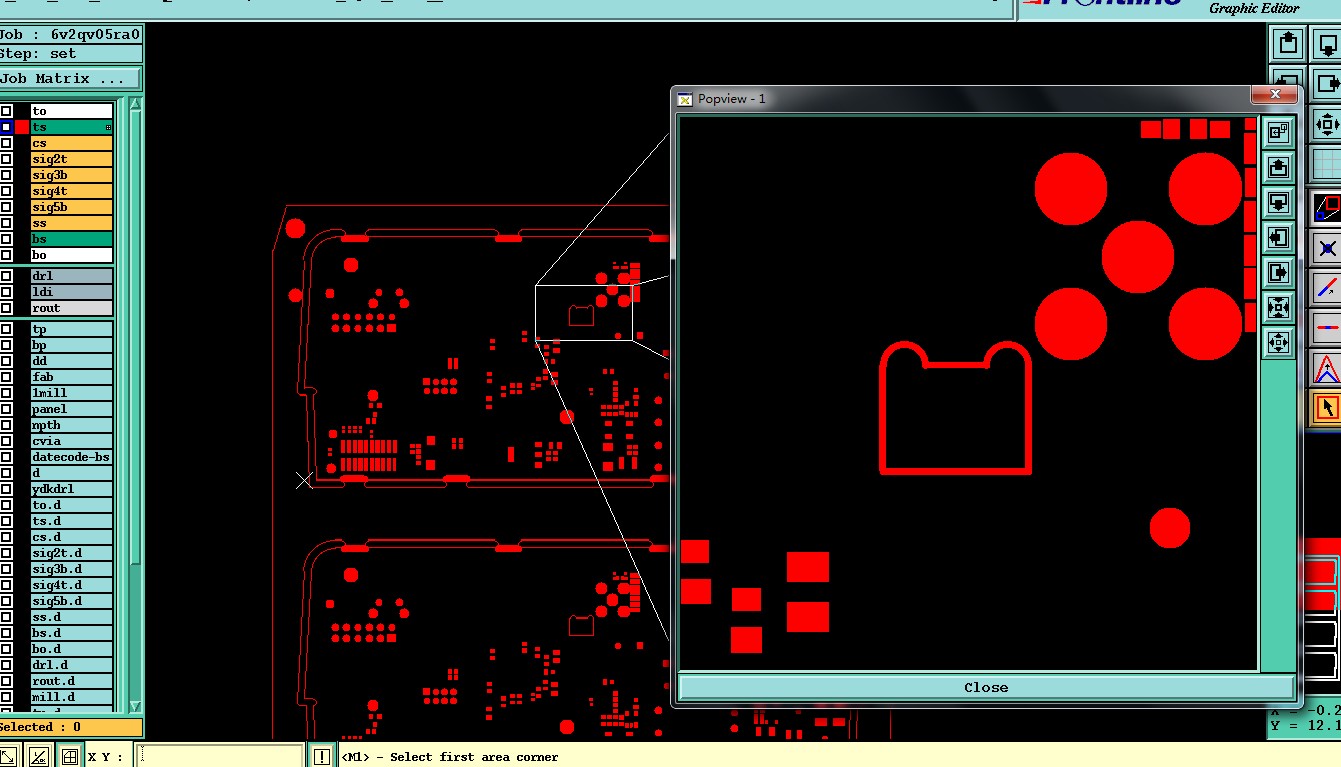Click the red-blue squares snap icon
The image size is (1341, 767).
click(1327, 207)
